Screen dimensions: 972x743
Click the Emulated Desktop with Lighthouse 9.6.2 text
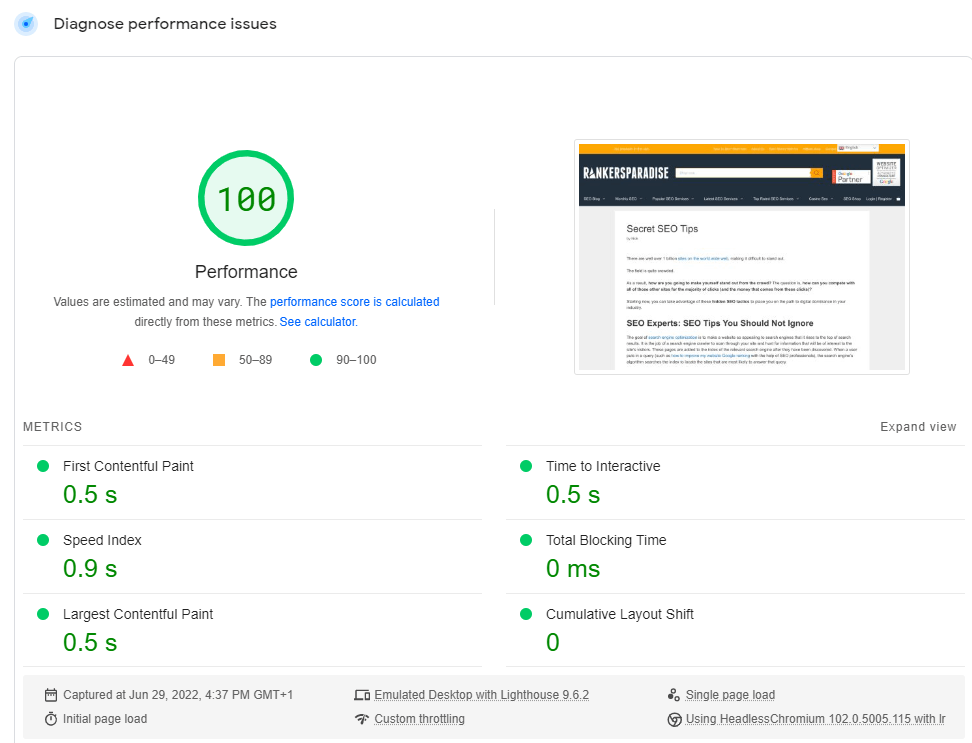click(x=481, y=695)
